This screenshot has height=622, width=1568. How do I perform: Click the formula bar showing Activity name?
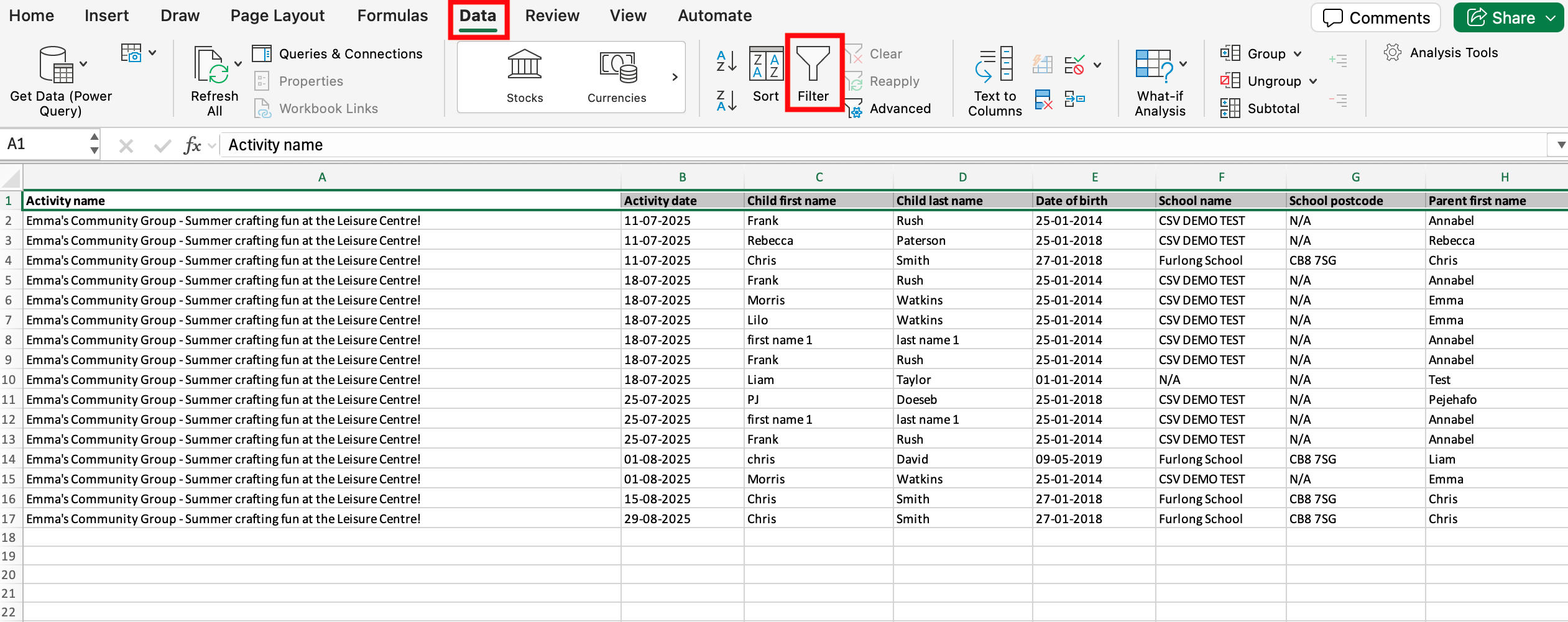[870, 145]
